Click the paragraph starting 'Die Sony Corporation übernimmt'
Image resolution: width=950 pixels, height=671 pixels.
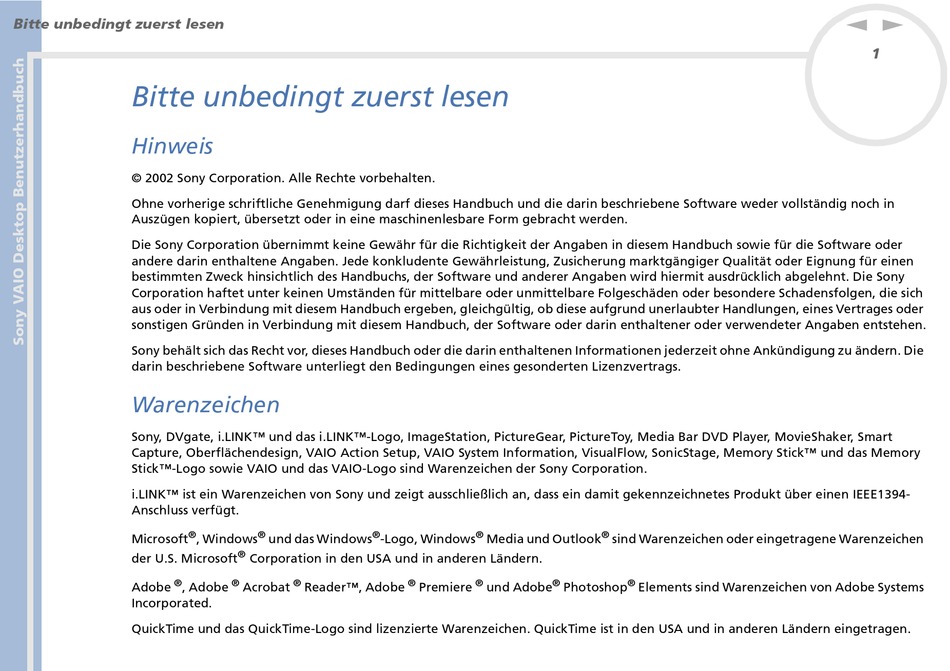(x=528, y=285)
